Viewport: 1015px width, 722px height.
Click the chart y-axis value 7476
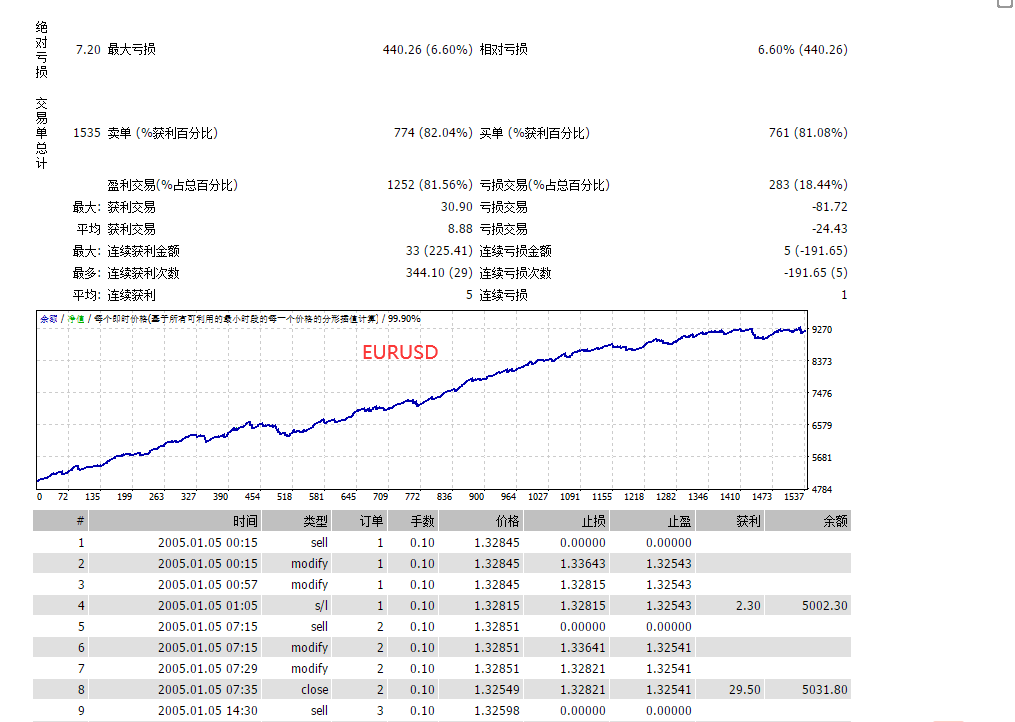[x=822, y=394]
